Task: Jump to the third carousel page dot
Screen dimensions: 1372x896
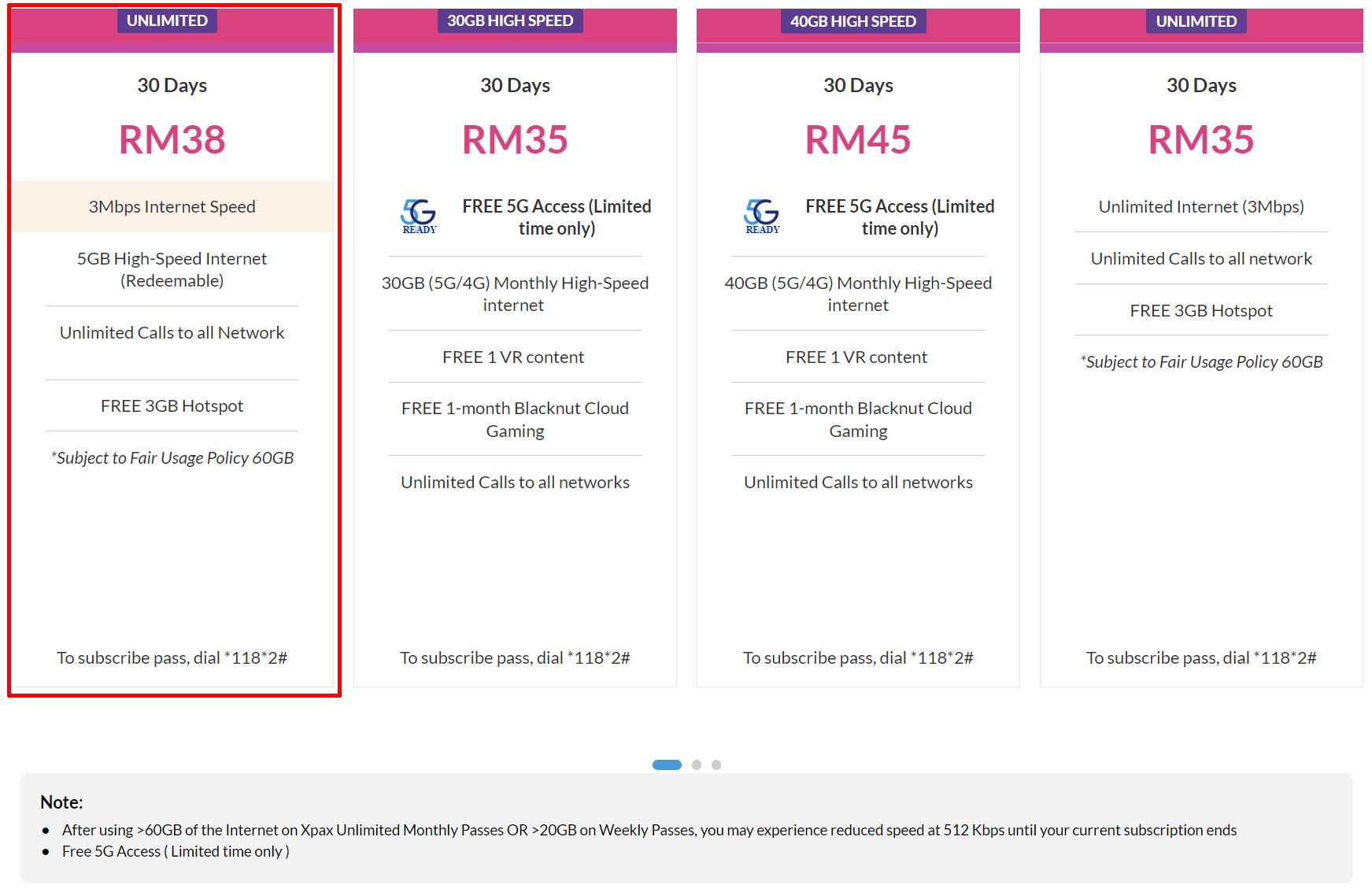Action: (716, 765)
